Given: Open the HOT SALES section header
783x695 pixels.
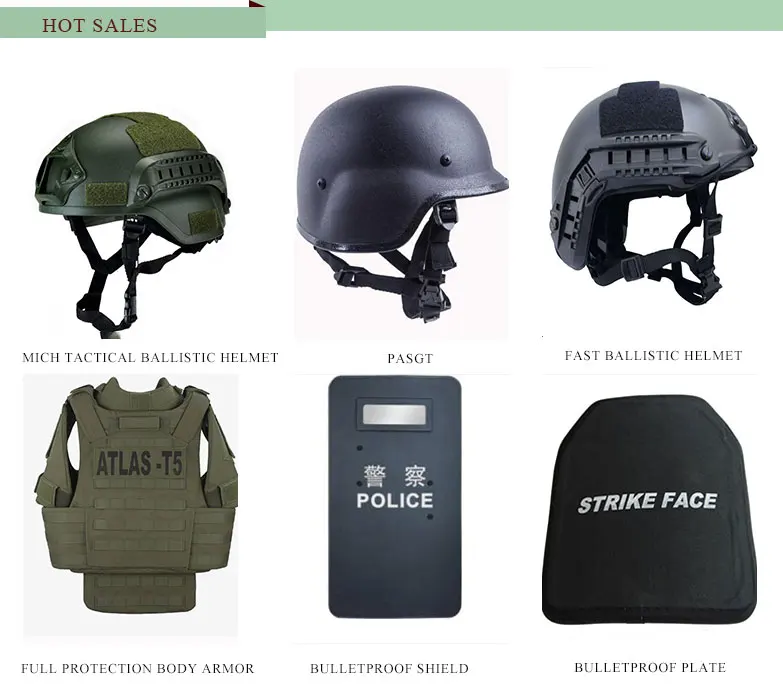Looking at the screenshot, I should tap(99, 25).
